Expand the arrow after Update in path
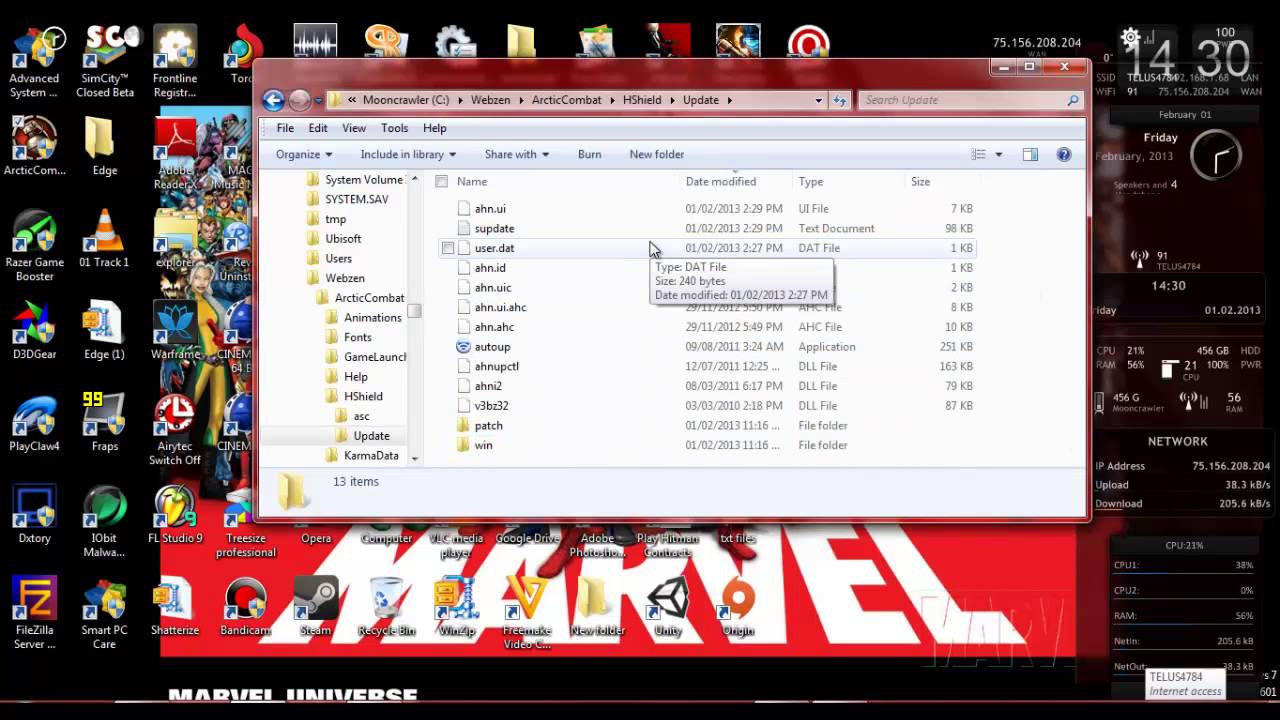Screen dimensions: 1280x720 [730, 100]
